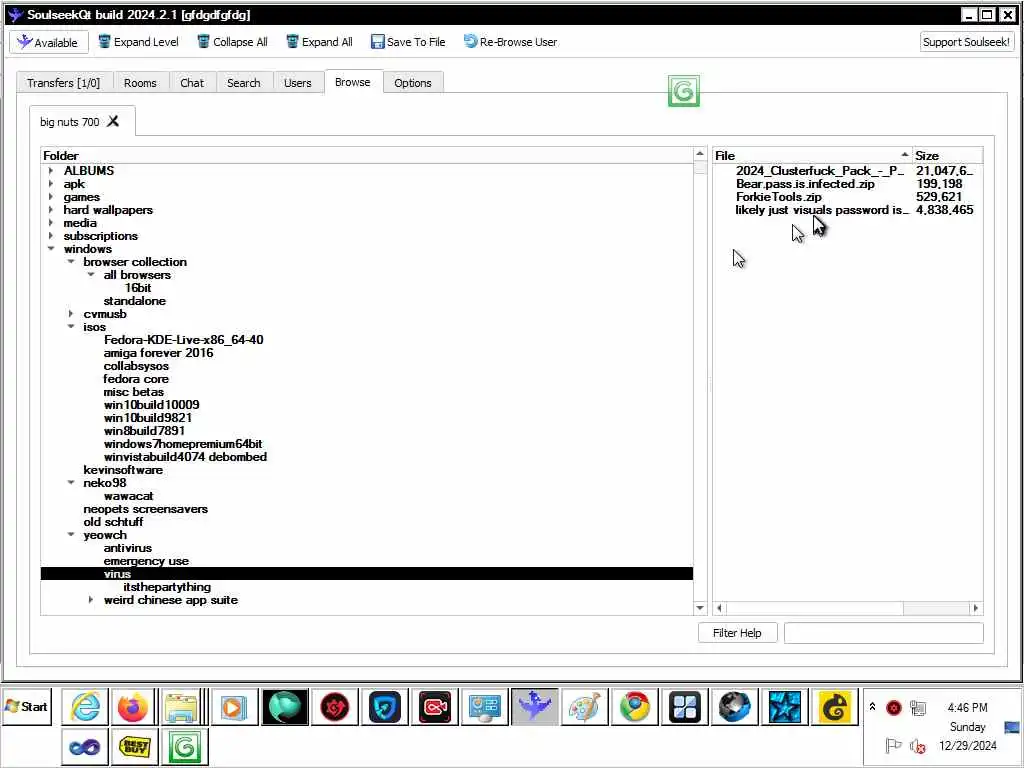Select the likely just visuals password file
The height and width of the screenshot is (768, 1024).
(x=822, y=210)
